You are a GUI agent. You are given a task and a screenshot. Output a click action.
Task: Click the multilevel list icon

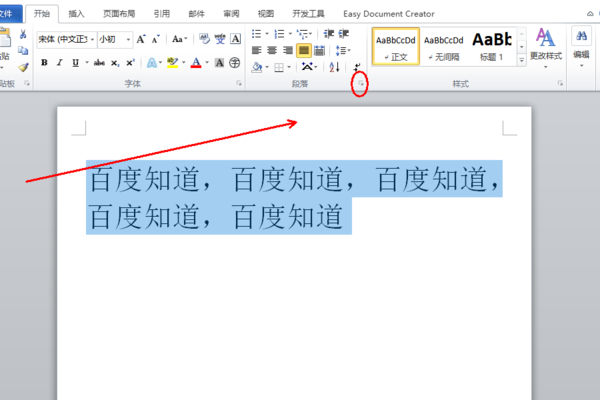click(302, 34)
